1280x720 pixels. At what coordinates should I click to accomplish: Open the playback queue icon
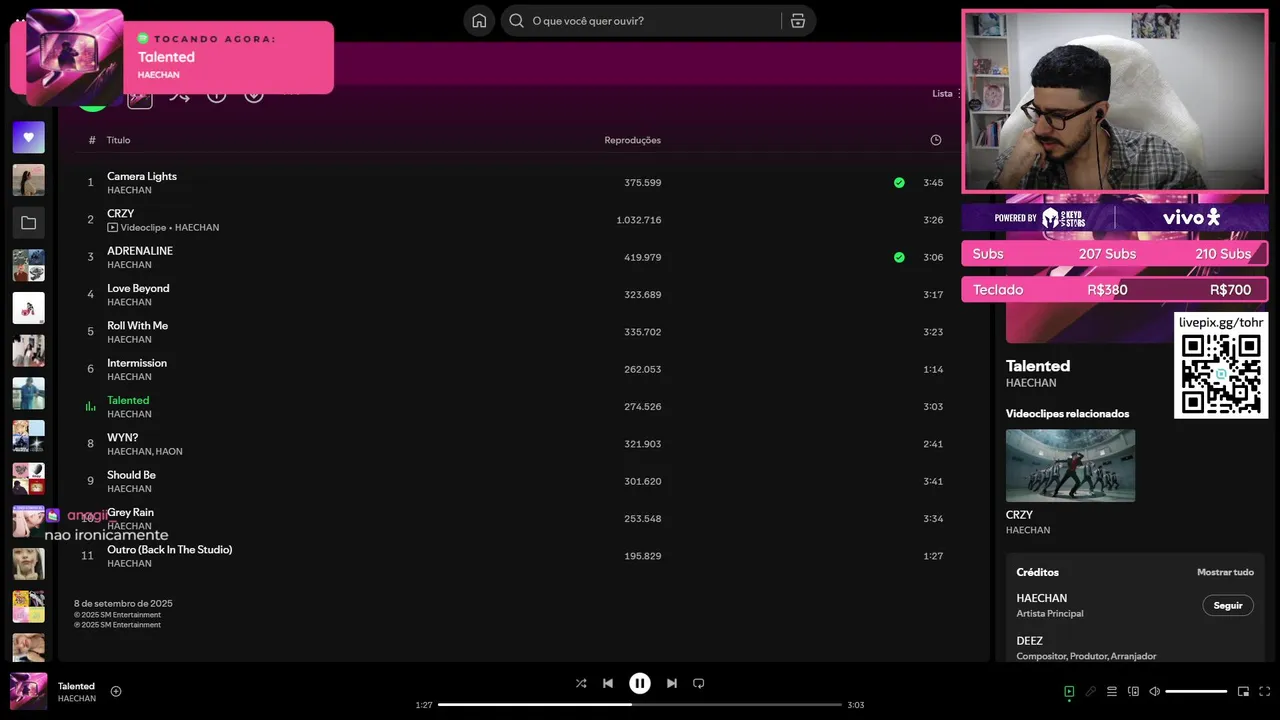1112,691
